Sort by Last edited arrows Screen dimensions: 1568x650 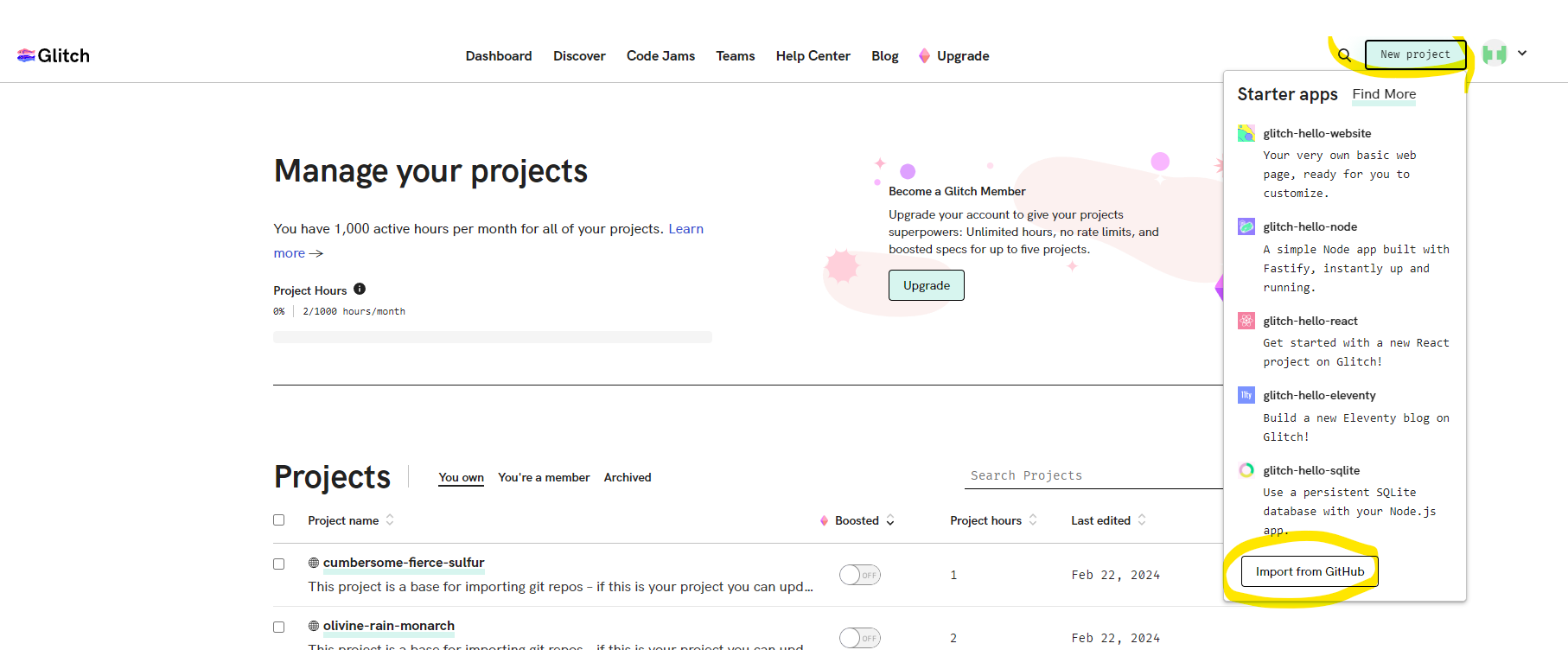(1142, 519)
